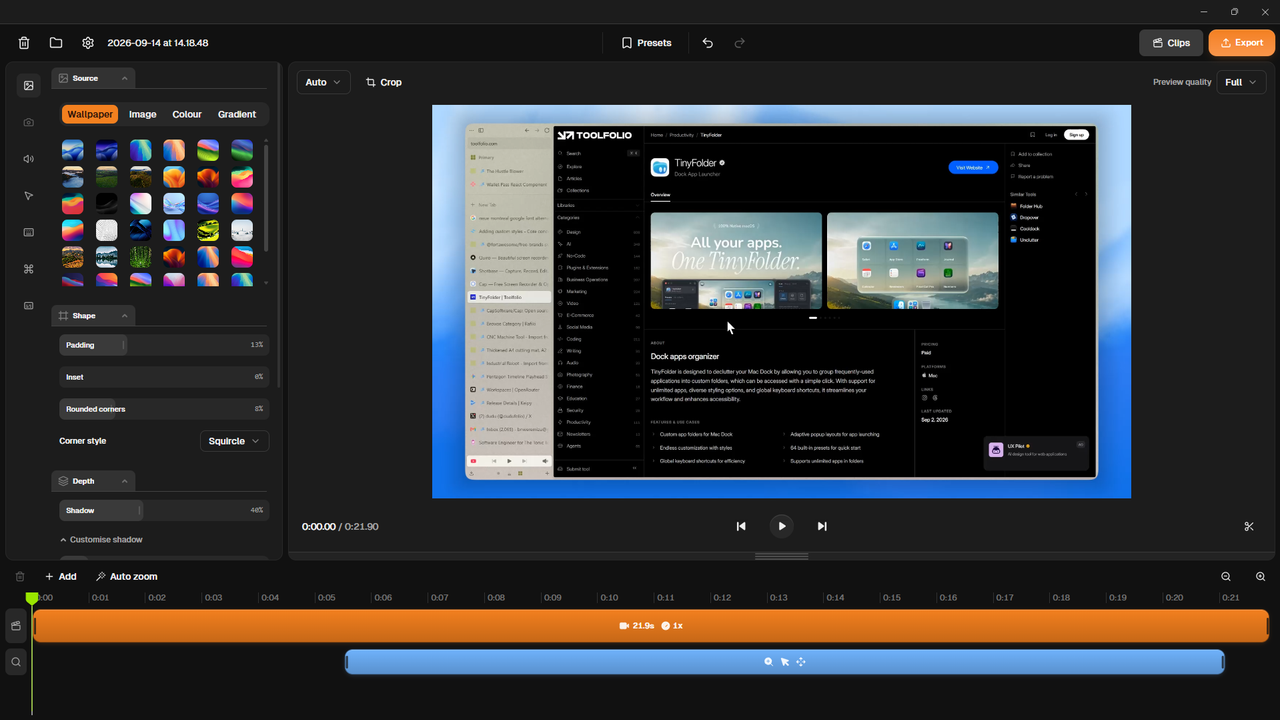Open the Squircle corner style dropdown
Image resolution: width=1280 pixels, height=720 pixels.
pos(234,441)
